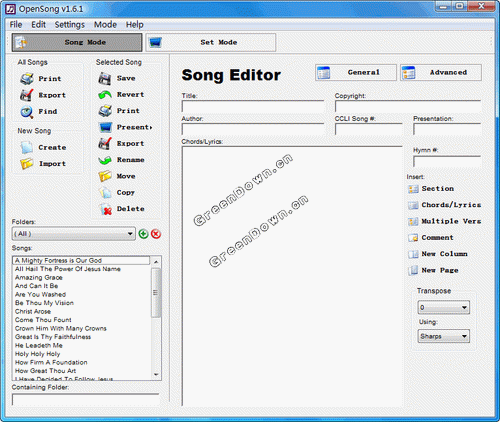Screen dimensions: 500x422
Task: Open the Mode menu
Action: [105, 25]
